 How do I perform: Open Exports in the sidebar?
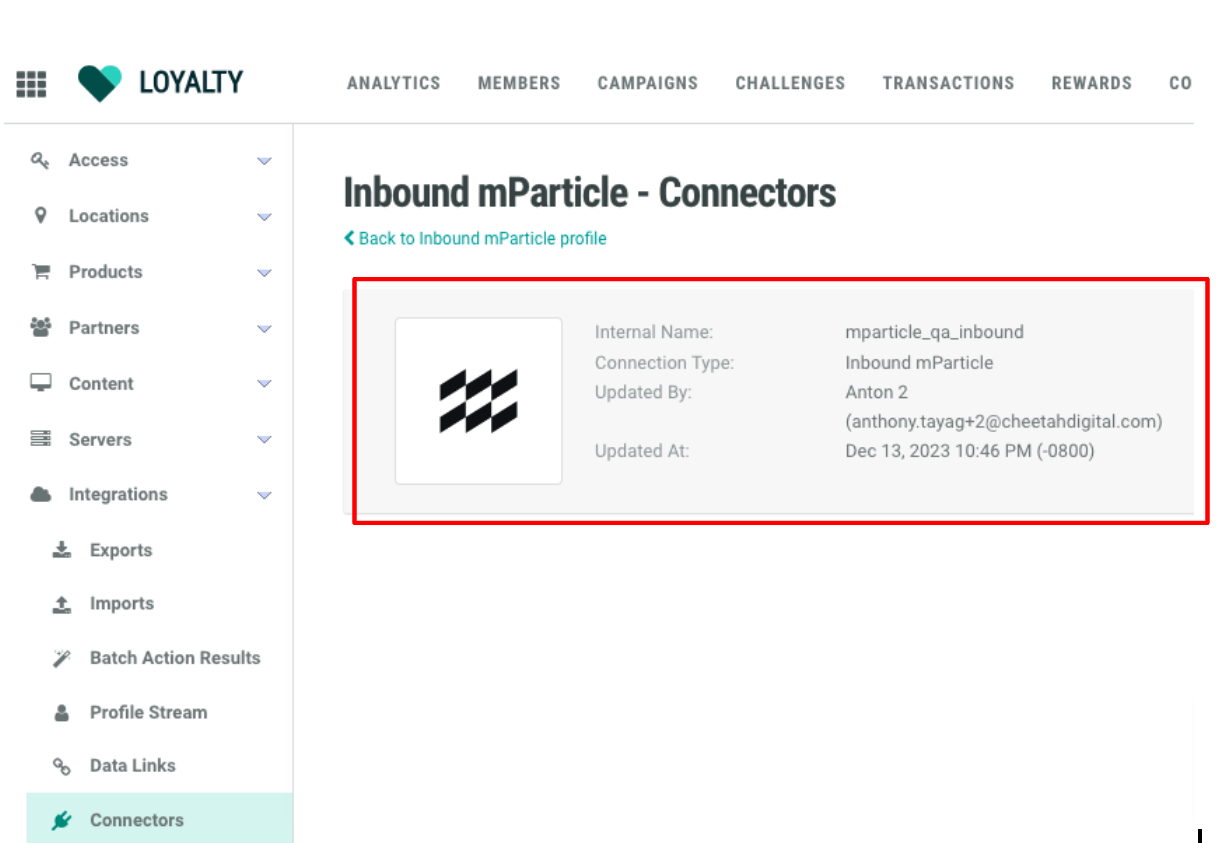(x=121, y=550)
